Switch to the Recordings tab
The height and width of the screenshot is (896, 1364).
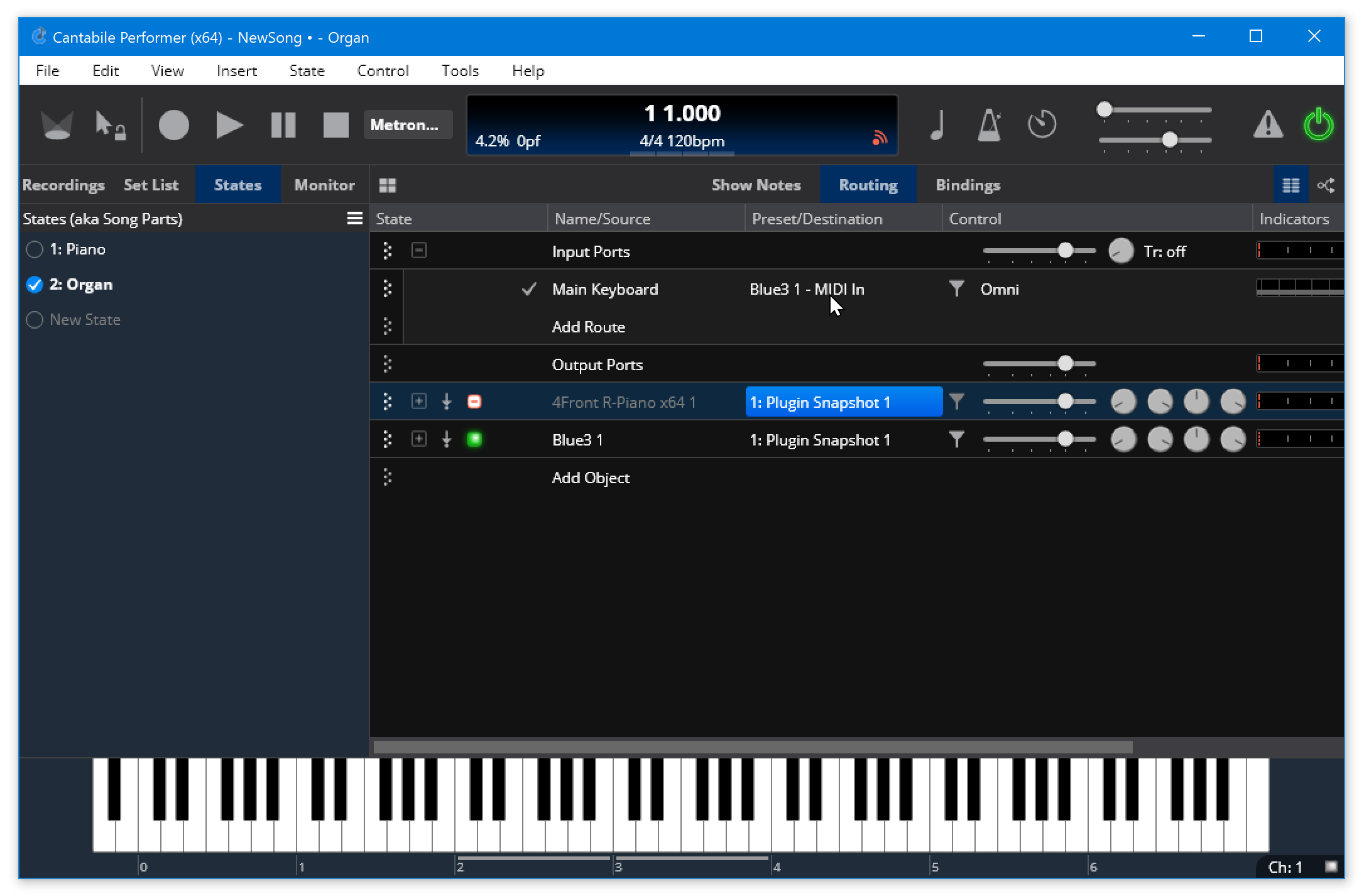click(63, 185)
